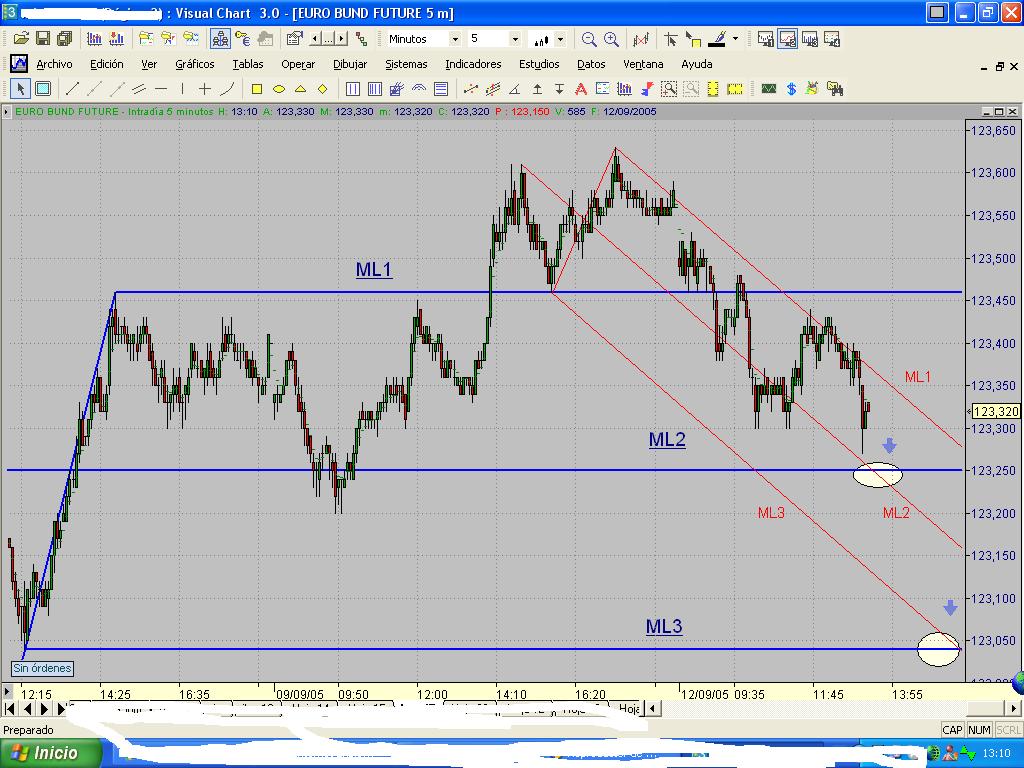Expand the line color pen dropdown arrow
1024x768 pixels.
pos(735,39)
